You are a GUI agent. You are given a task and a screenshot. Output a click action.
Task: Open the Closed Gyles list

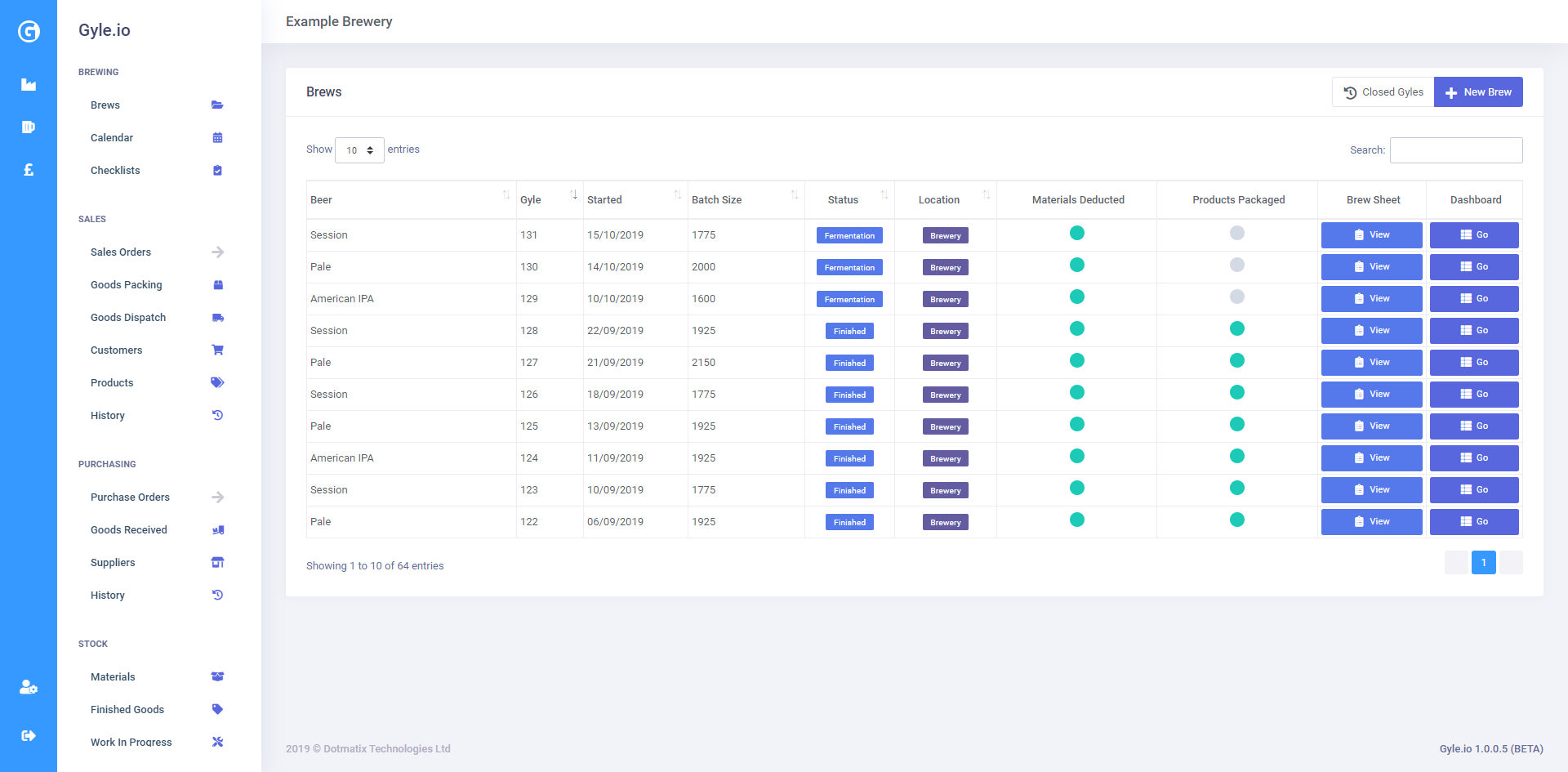(x=1383, y=92)
